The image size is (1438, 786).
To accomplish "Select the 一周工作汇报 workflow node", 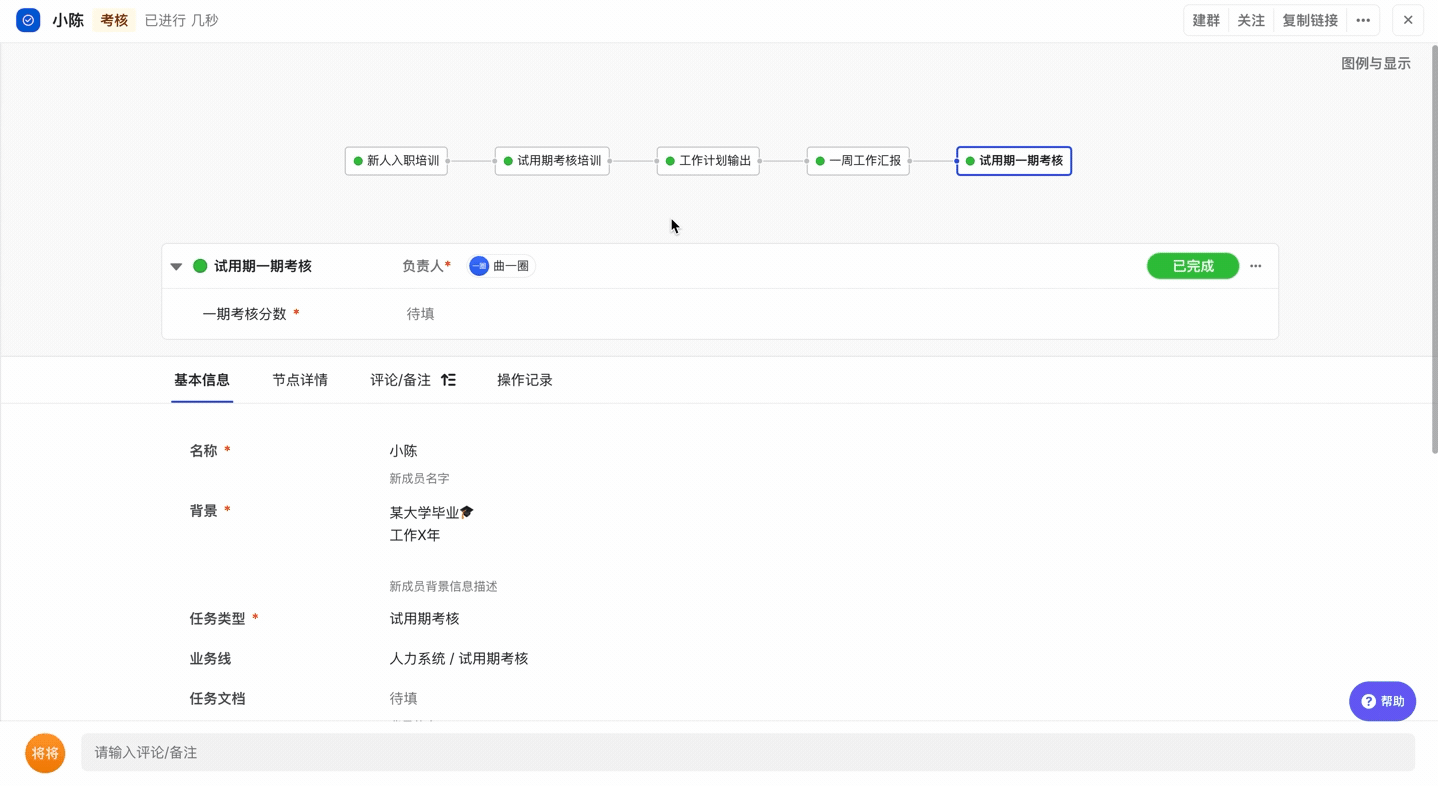I will click(858, 161).
